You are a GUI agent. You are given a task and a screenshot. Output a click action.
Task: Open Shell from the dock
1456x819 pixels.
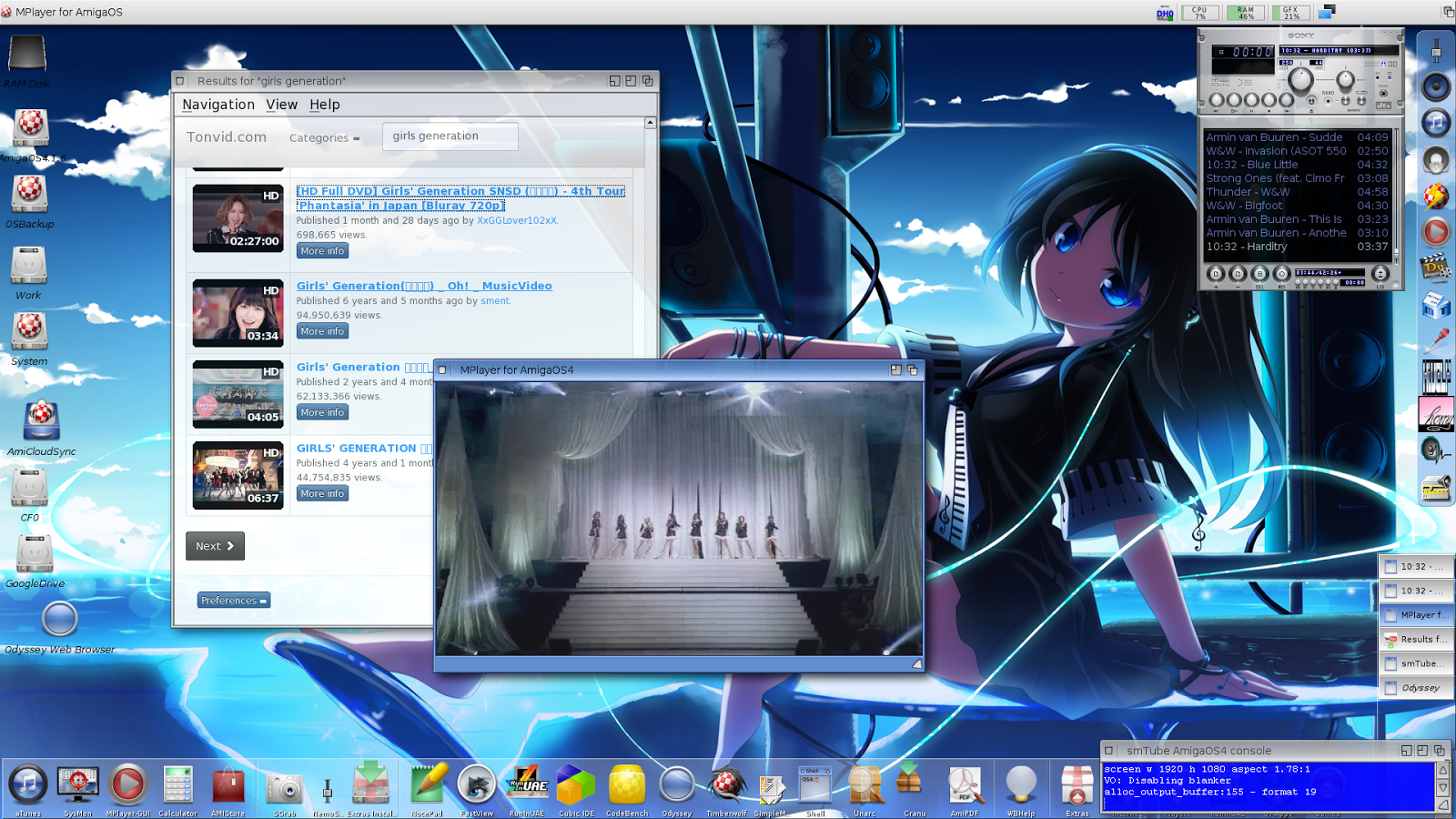pyautogui.click(x=815, y=785)
